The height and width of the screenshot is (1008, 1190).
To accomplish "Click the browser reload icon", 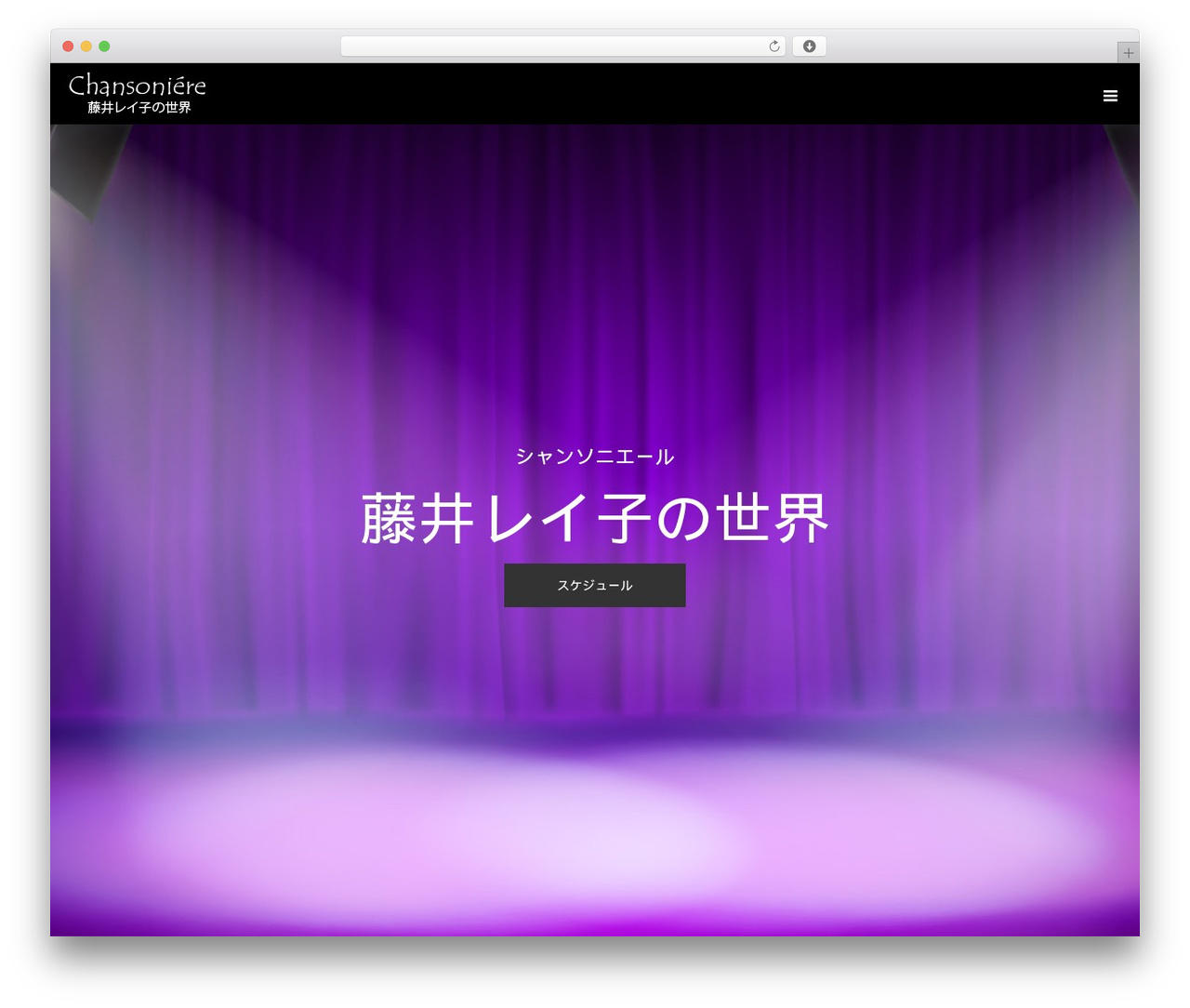I will [773, 46].
